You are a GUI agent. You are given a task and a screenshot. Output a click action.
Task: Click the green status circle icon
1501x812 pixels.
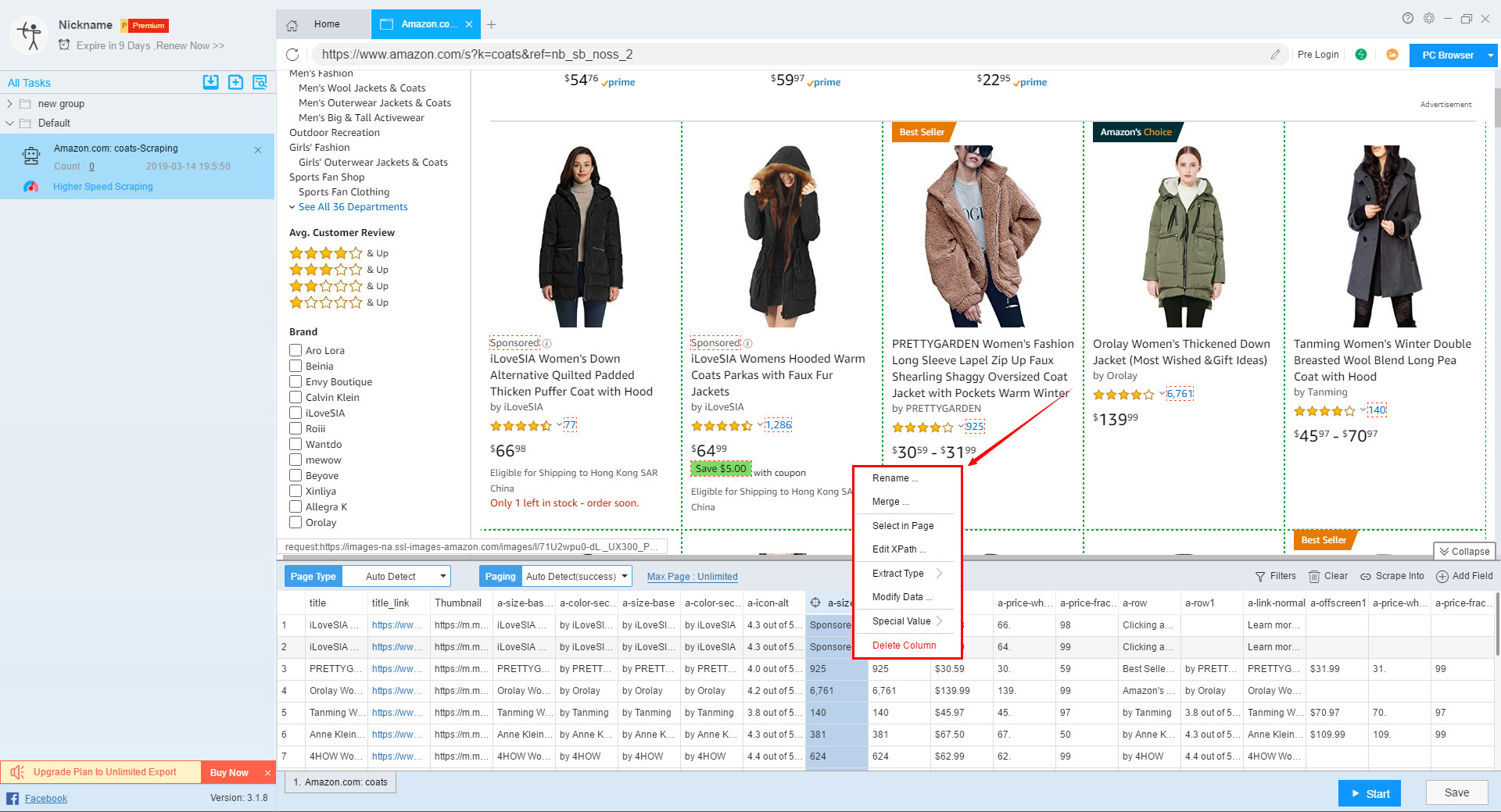(x=1361, y=55)
